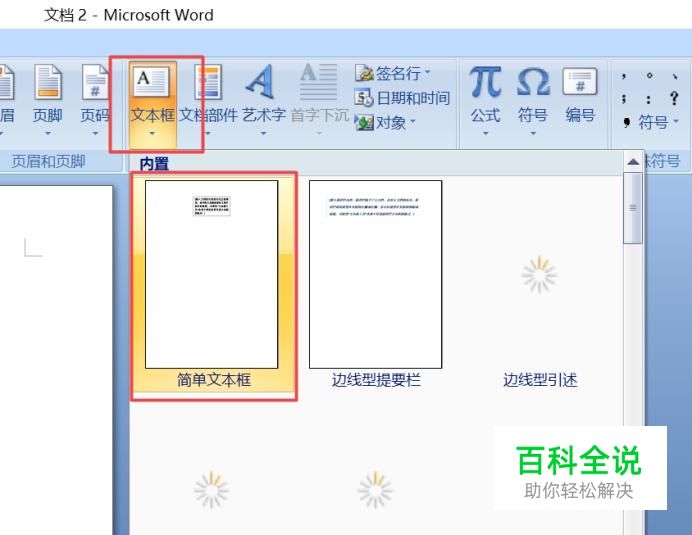The width and height of the screenshot is (692, 535).
Task: Expand the 对象 dropdown arrow
Action: pos(413,121)
